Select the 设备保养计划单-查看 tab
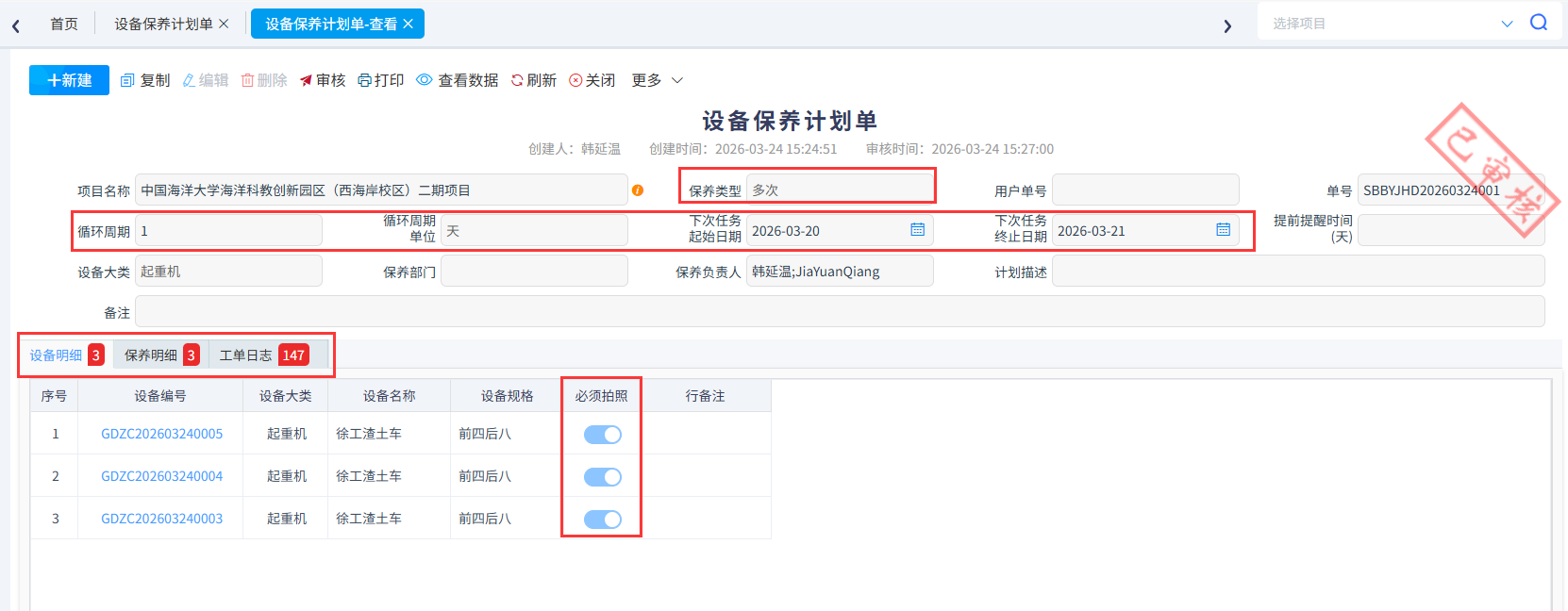 coord(331,24)
